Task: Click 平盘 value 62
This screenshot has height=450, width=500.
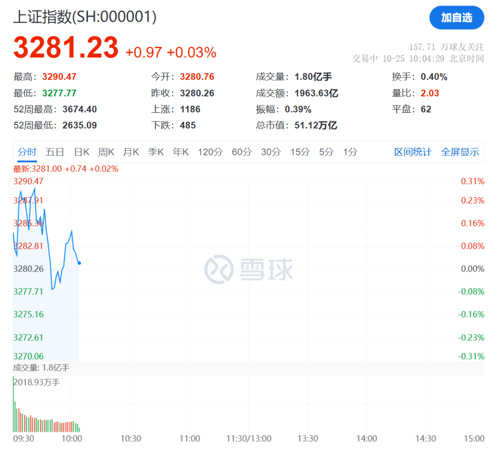Action: [426, 109]
